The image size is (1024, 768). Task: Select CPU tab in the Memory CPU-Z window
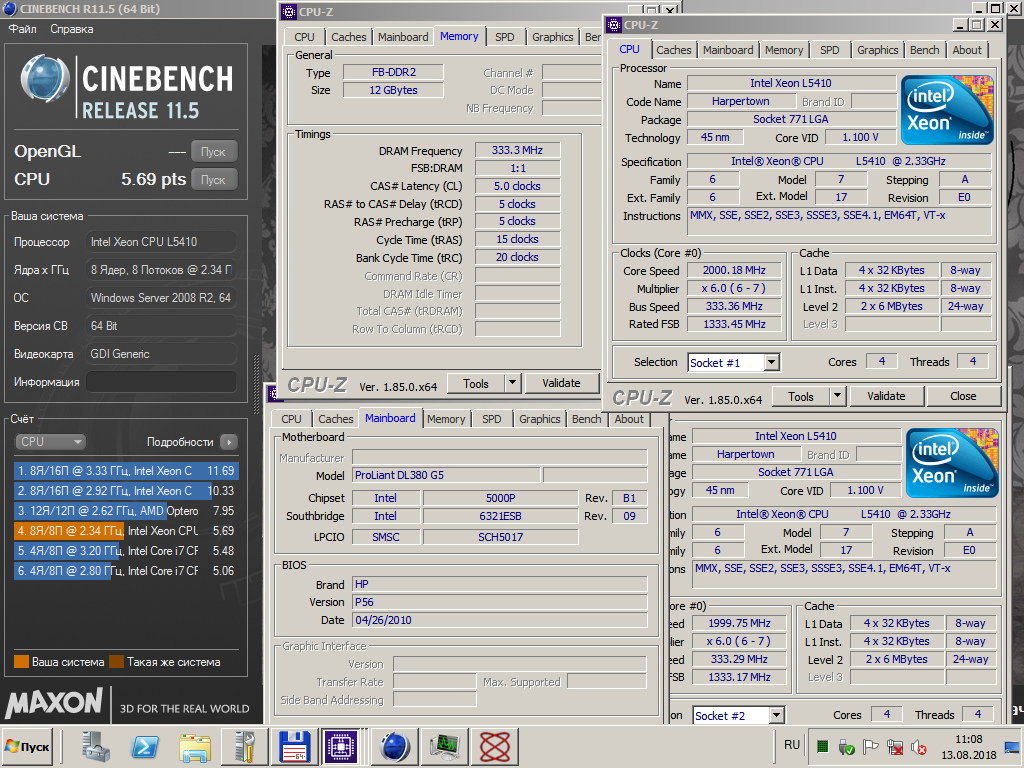[304, 37]
